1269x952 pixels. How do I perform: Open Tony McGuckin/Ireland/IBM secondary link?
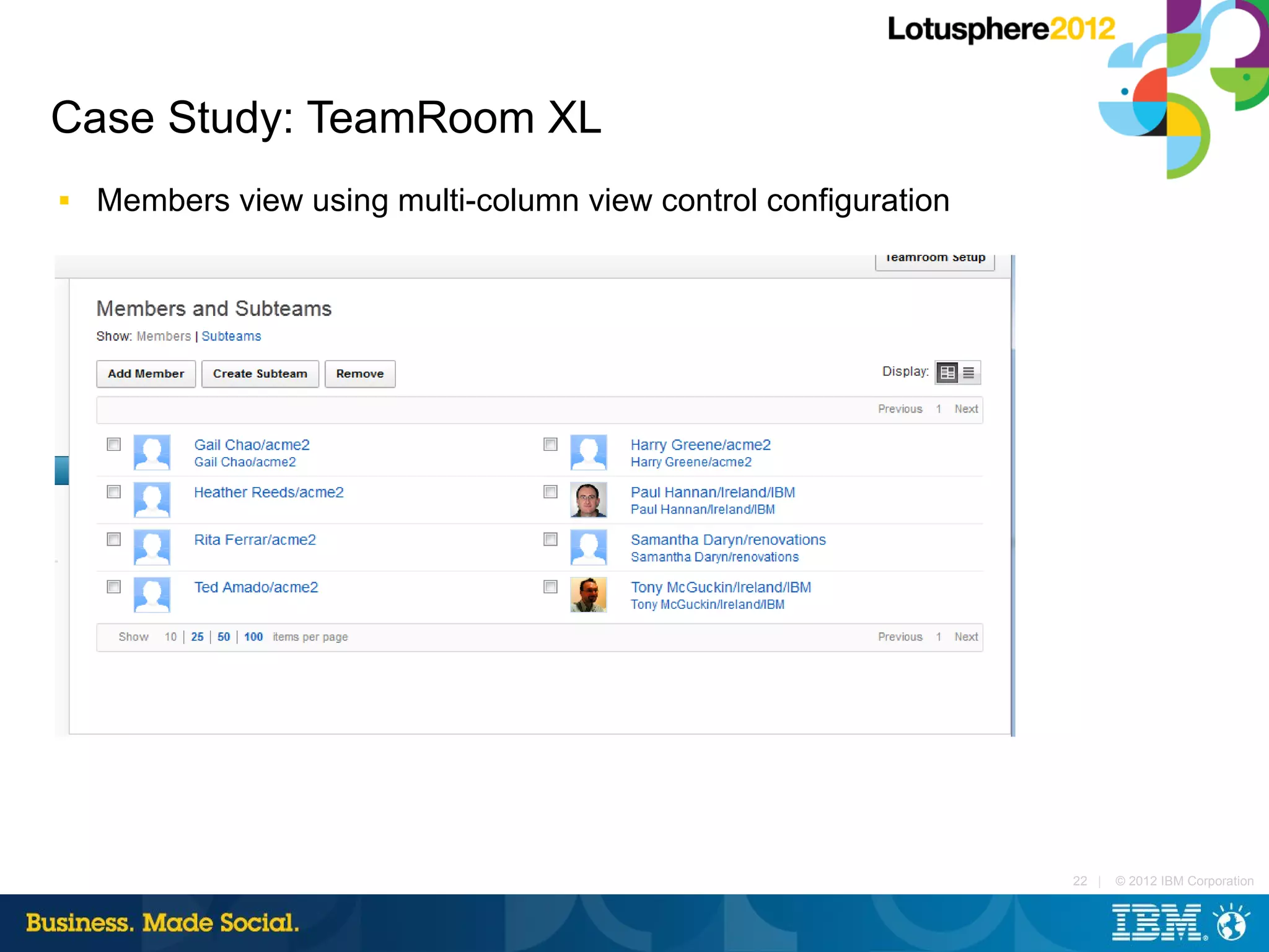pos(707,605)
